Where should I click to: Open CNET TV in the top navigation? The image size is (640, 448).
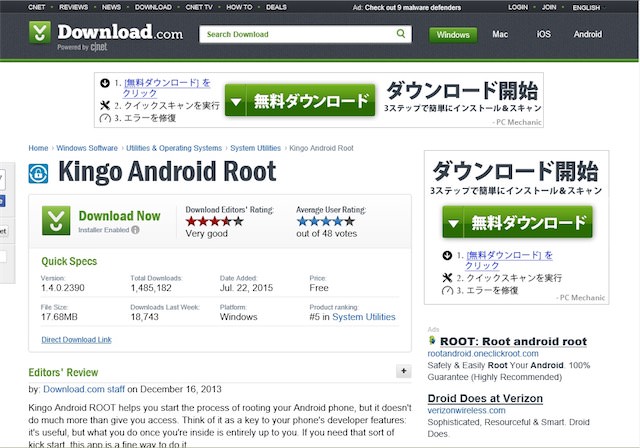pos(199,7)
